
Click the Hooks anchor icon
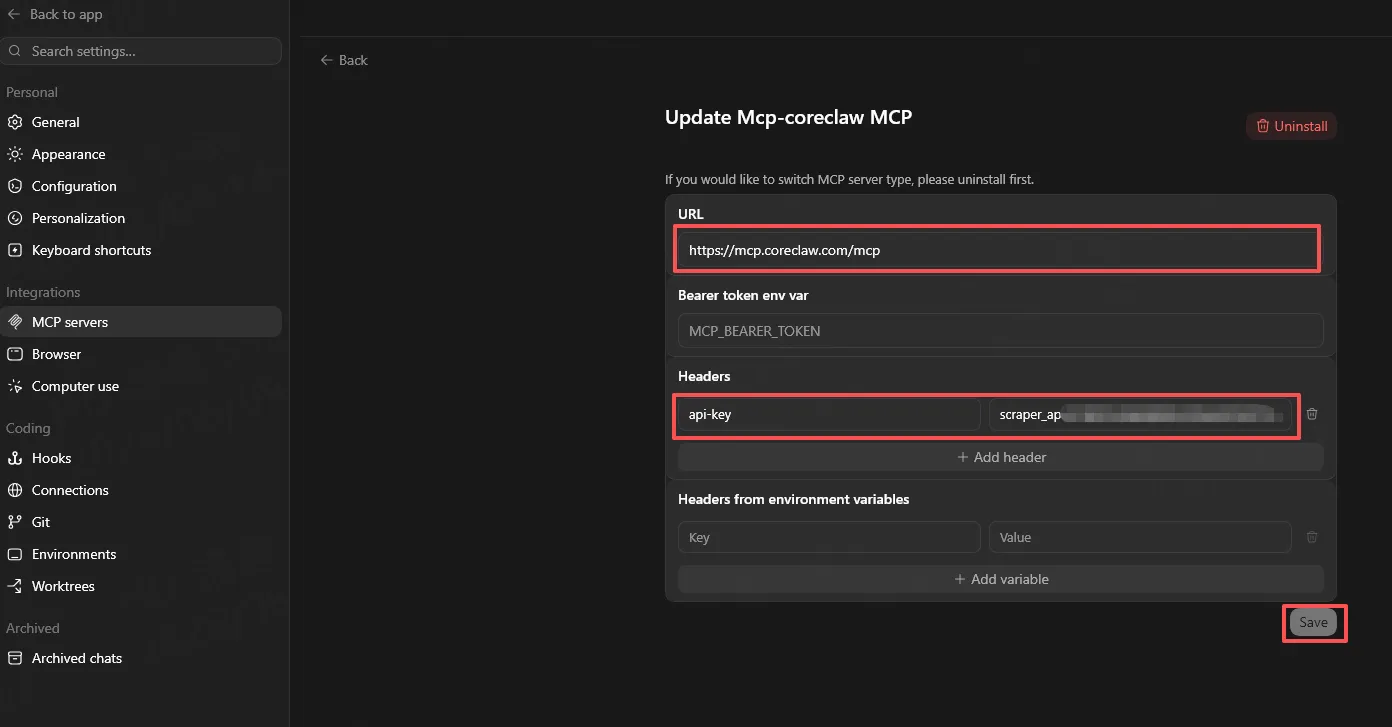coord(15,458)
